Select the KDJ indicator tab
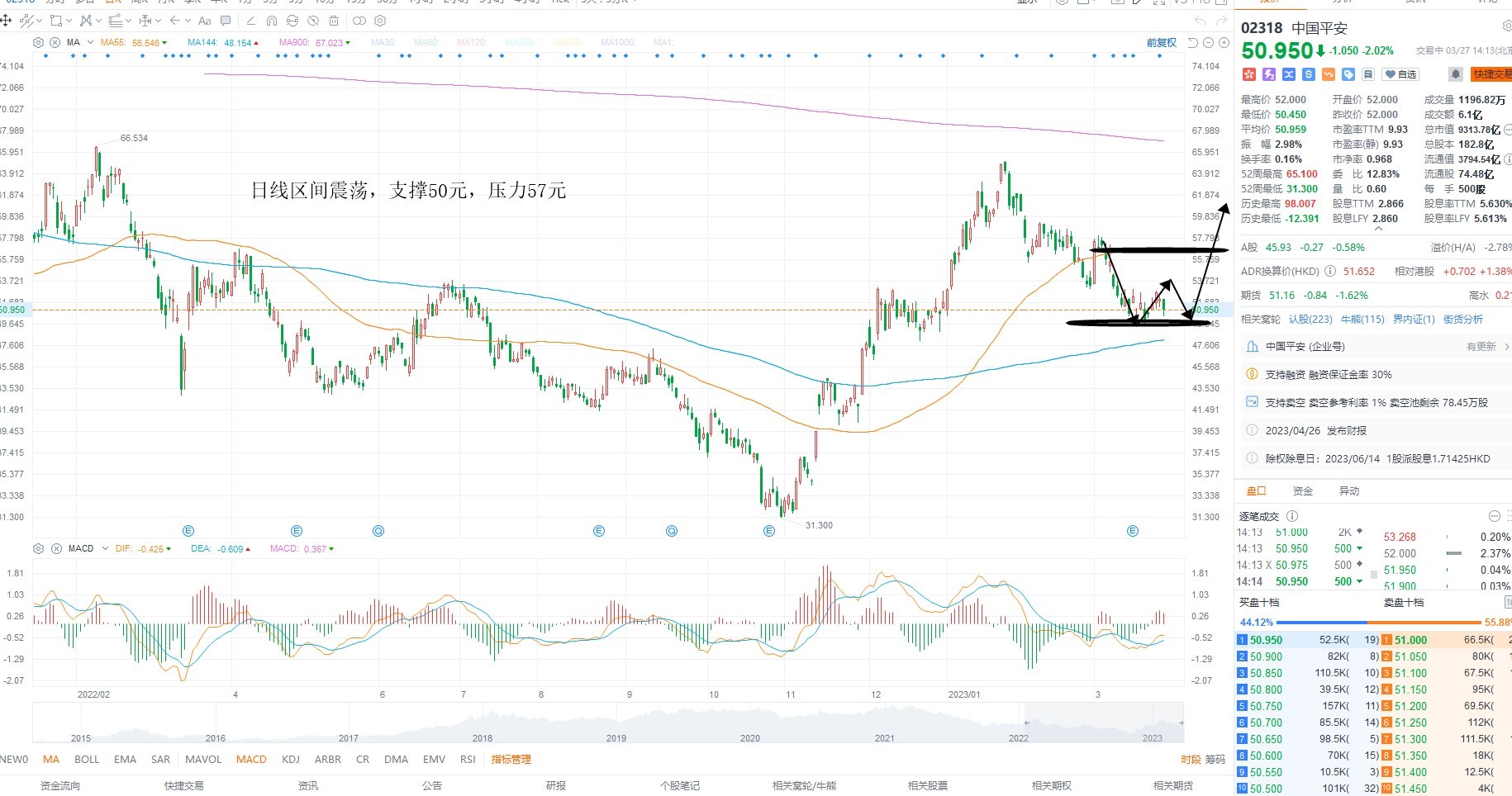Viewport: 1512px width, 796px height. (x=291, y=760)
